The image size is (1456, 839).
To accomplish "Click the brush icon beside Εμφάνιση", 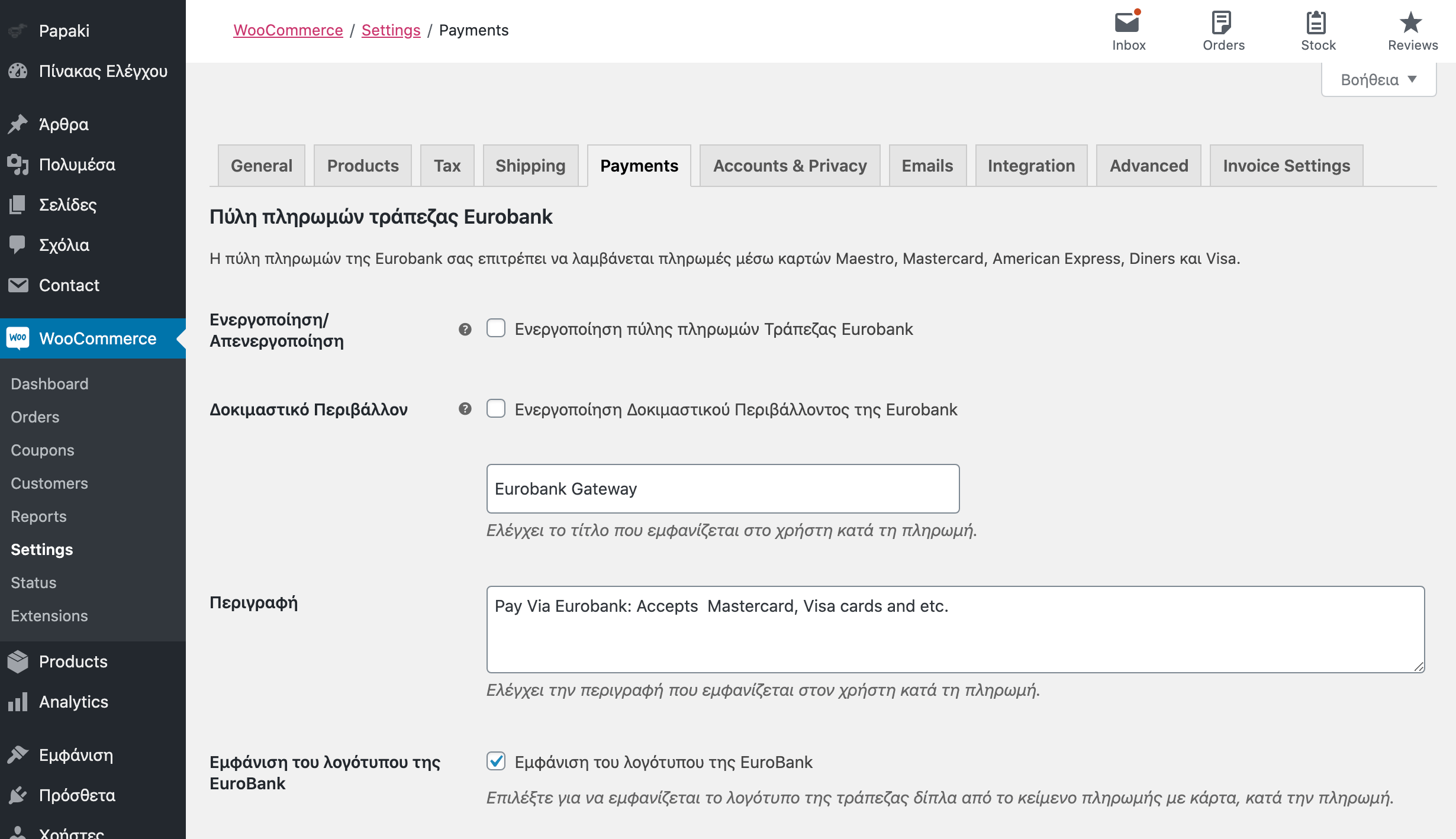I will (18, 755).
